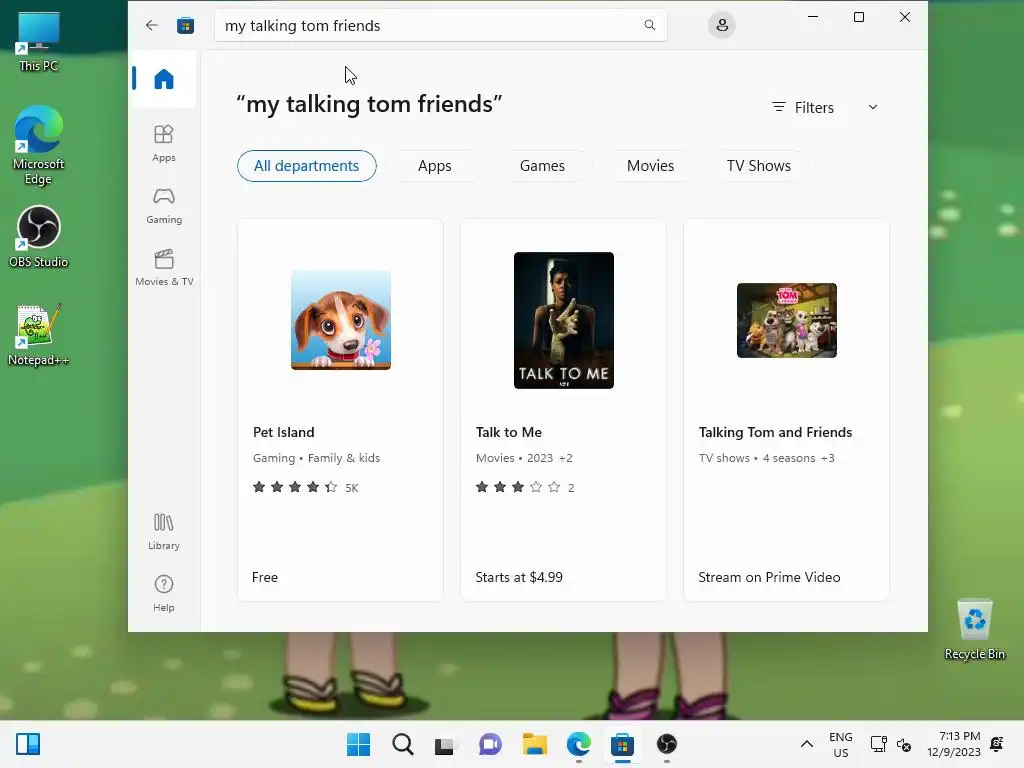Expand the Filters dropdown

(x=825, y=108)
